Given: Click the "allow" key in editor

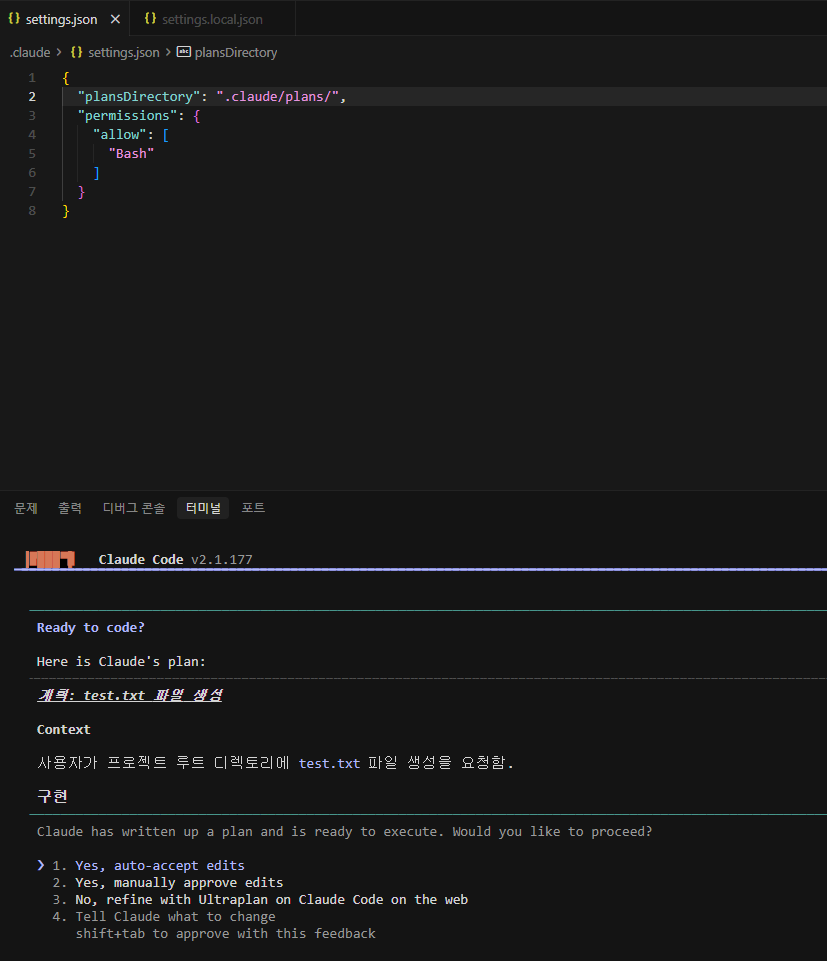Looking at the screenshot, I should click(x=120, y=135).
